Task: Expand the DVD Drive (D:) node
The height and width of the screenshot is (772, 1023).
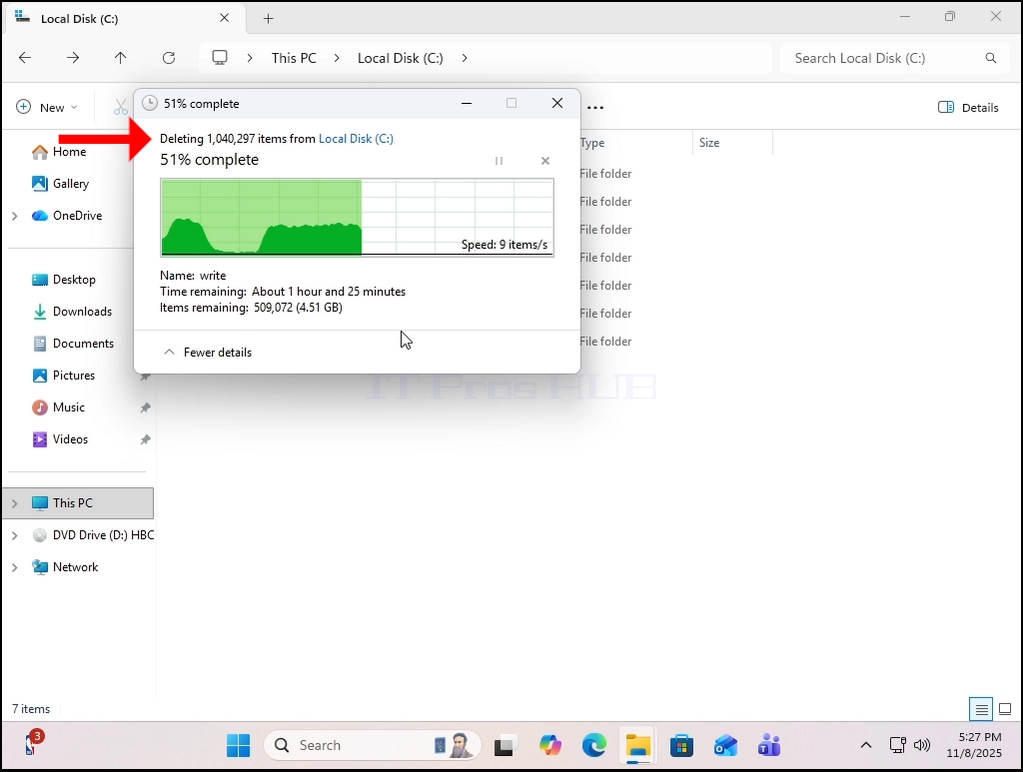Action: click(x=14, y=535)
